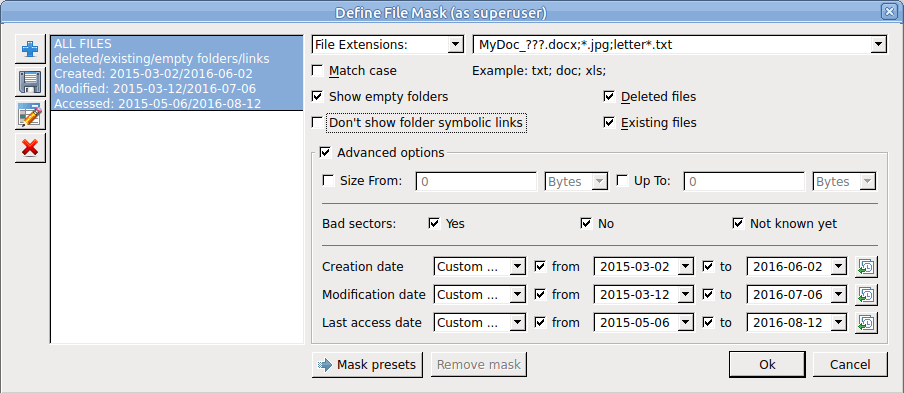Uncheck the Deleted files option

(609, 96)
